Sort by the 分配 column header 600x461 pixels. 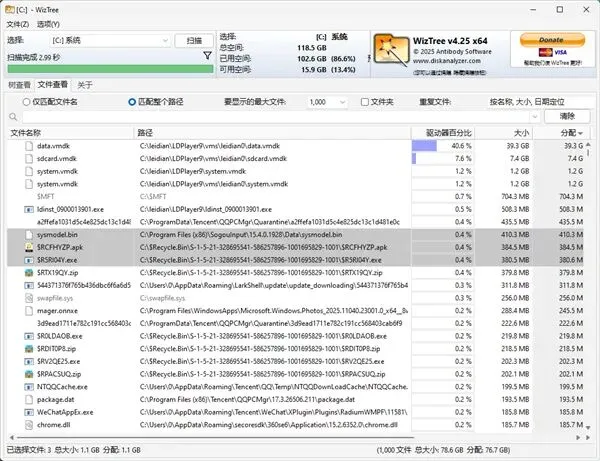(x=561, y=133)
